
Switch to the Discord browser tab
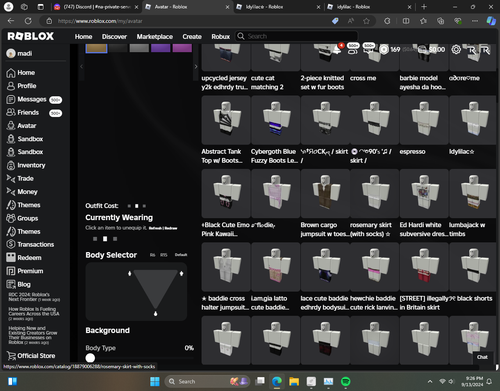96,7
